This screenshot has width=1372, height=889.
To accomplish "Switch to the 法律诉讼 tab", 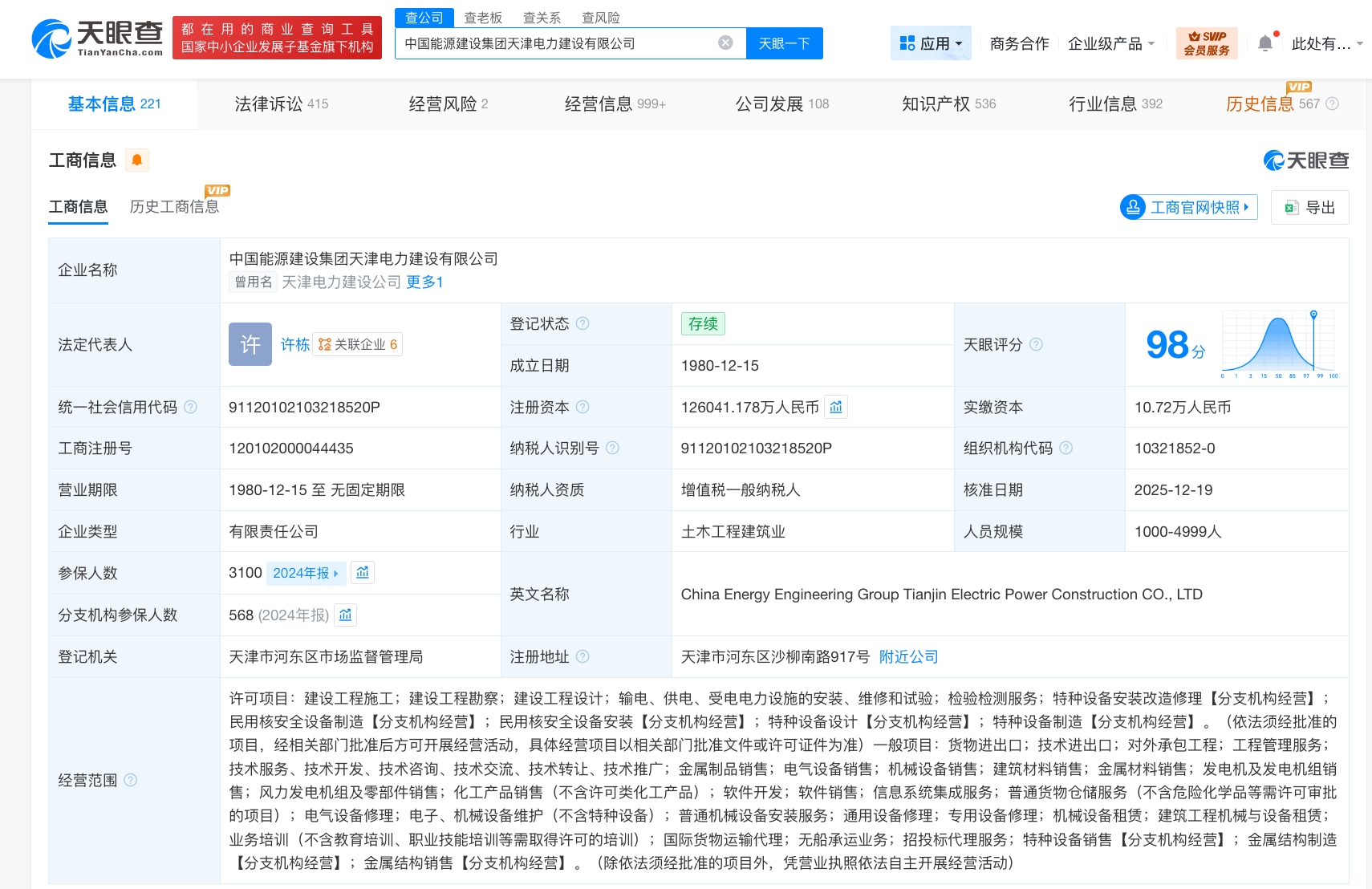I will click(270, 103).
